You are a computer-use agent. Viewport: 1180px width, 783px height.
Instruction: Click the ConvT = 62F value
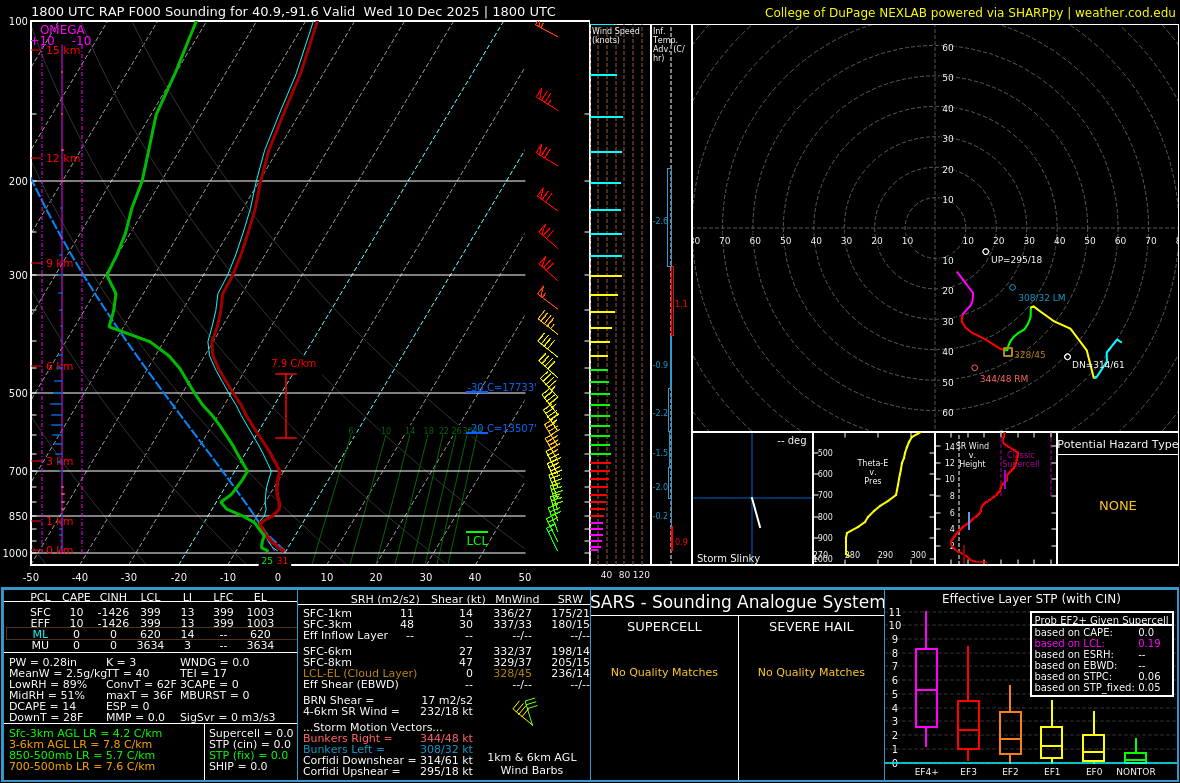point(141,684)
